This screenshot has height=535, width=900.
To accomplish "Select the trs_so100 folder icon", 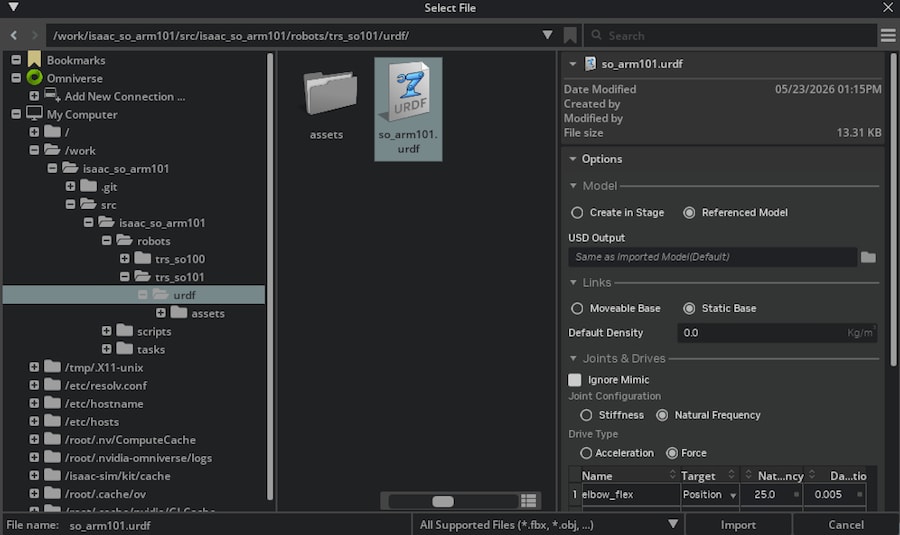I will pyautogui.click(x=142, y=258).
